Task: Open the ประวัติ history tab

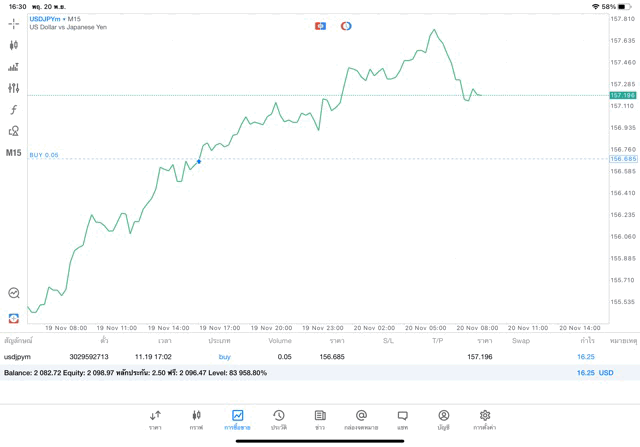Action: tap(278, 419)
